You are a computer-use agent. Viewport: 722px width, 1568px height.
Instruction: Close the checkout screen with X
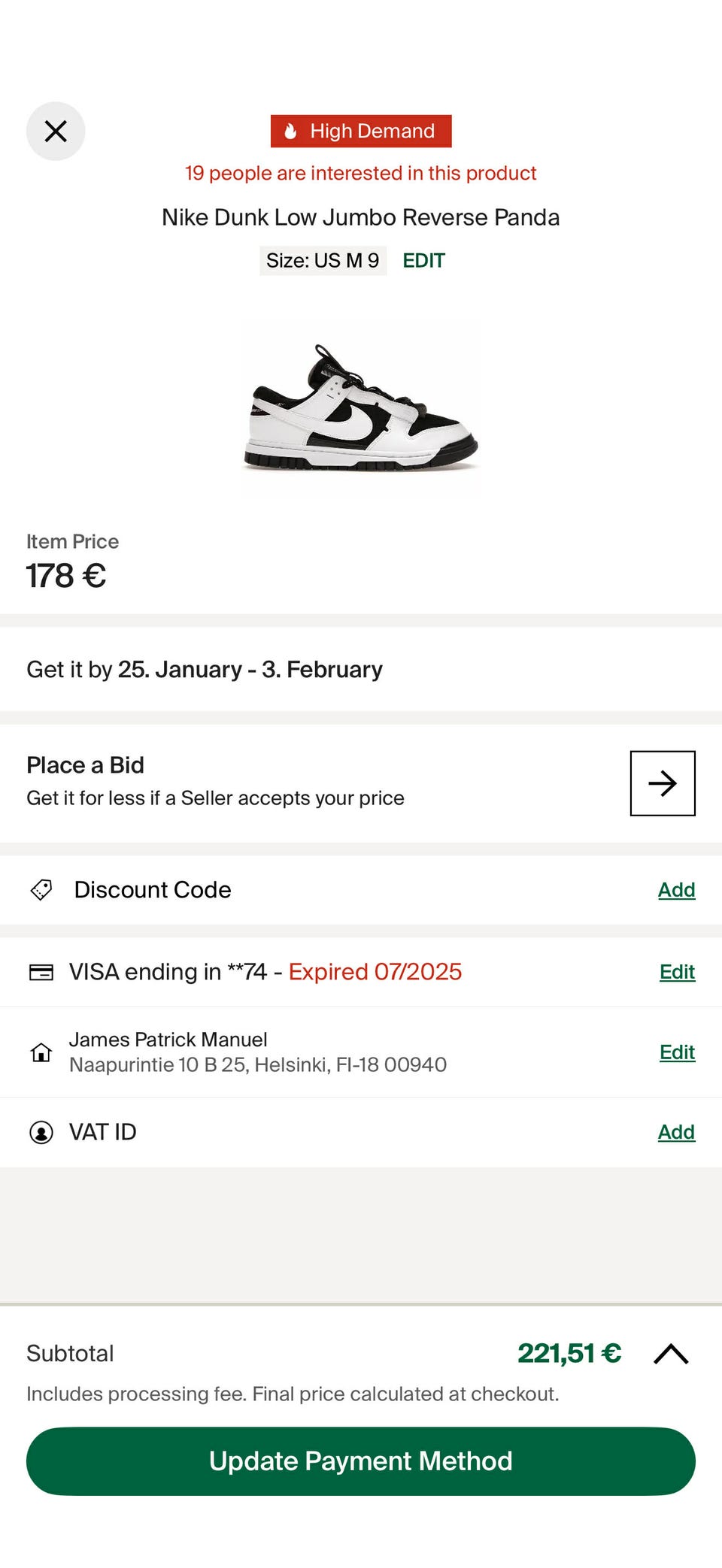point(56,132)
